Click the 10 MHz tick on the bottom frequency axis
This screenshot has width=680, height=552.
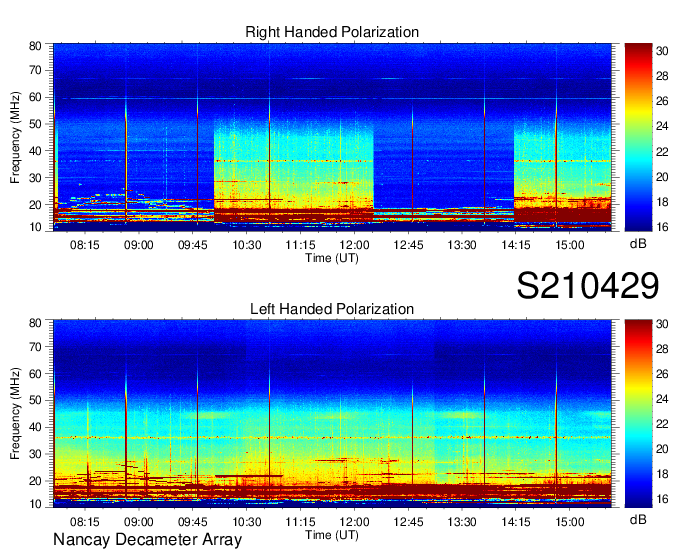click(x=35, y=504)
